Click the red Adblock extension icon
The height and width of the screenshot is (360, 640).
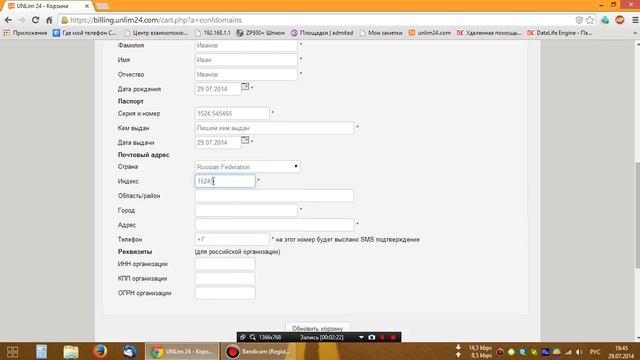620,20
